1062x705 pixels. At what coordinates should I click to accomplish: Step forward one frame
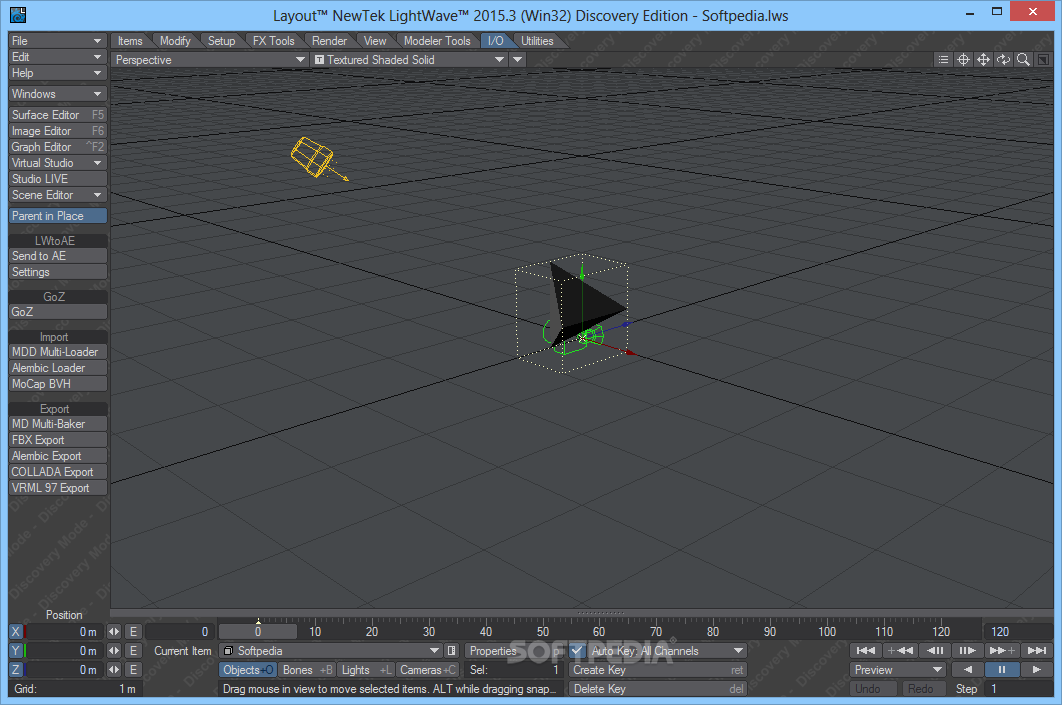tap(968, 650)
